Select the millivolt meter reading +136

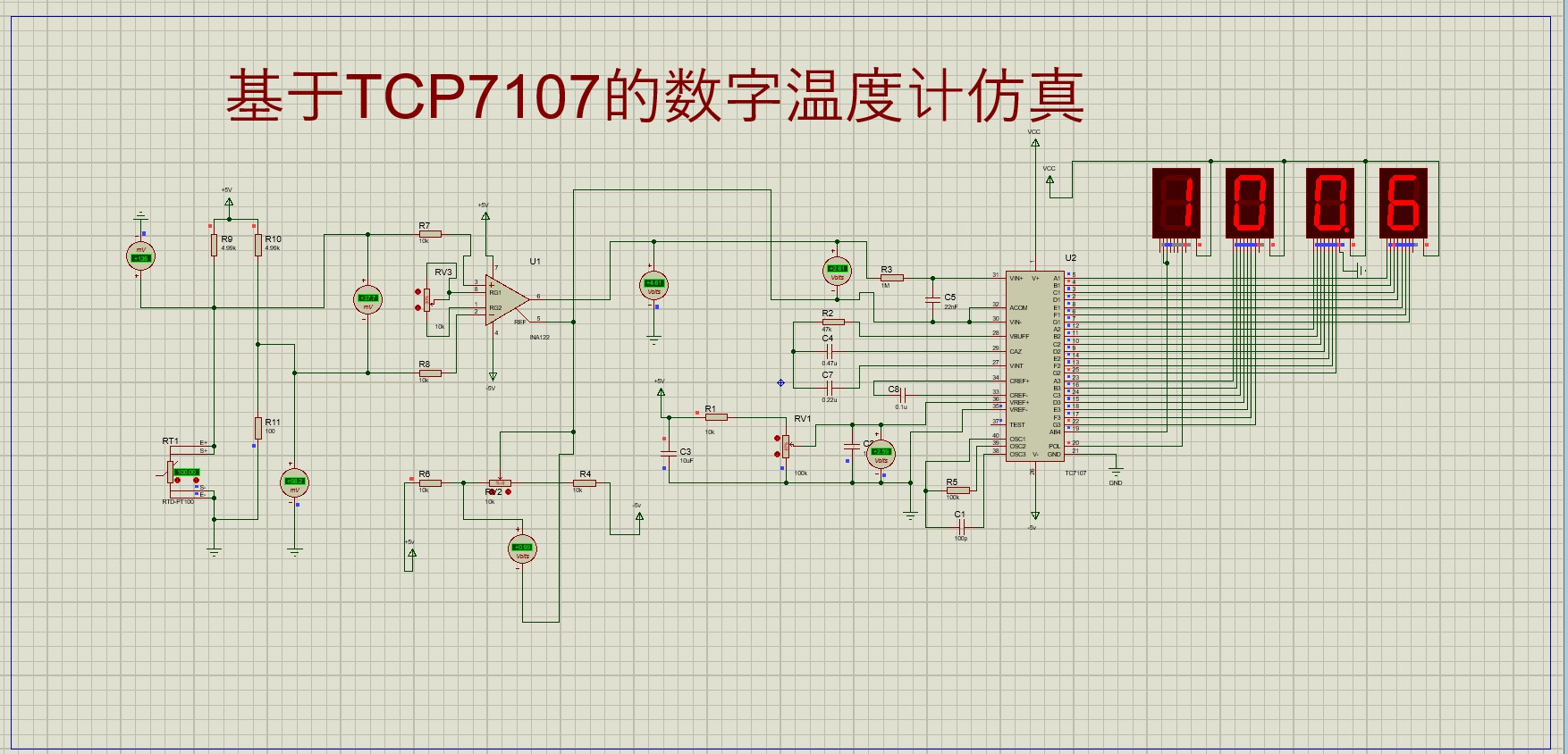(140, 256)
